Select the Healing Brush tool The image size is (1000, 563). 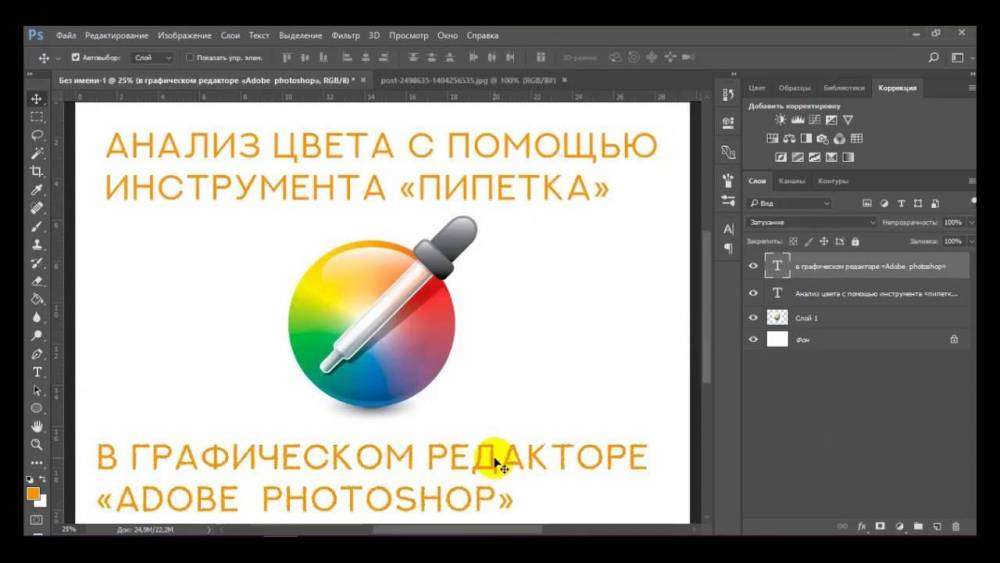(x=36, y=208)
